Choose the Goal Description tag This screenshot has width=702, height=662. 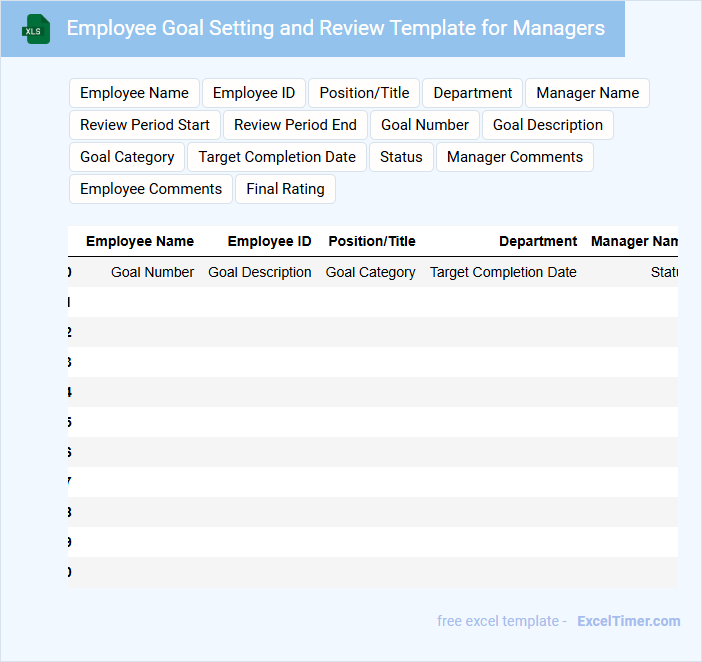pos(547,125)
